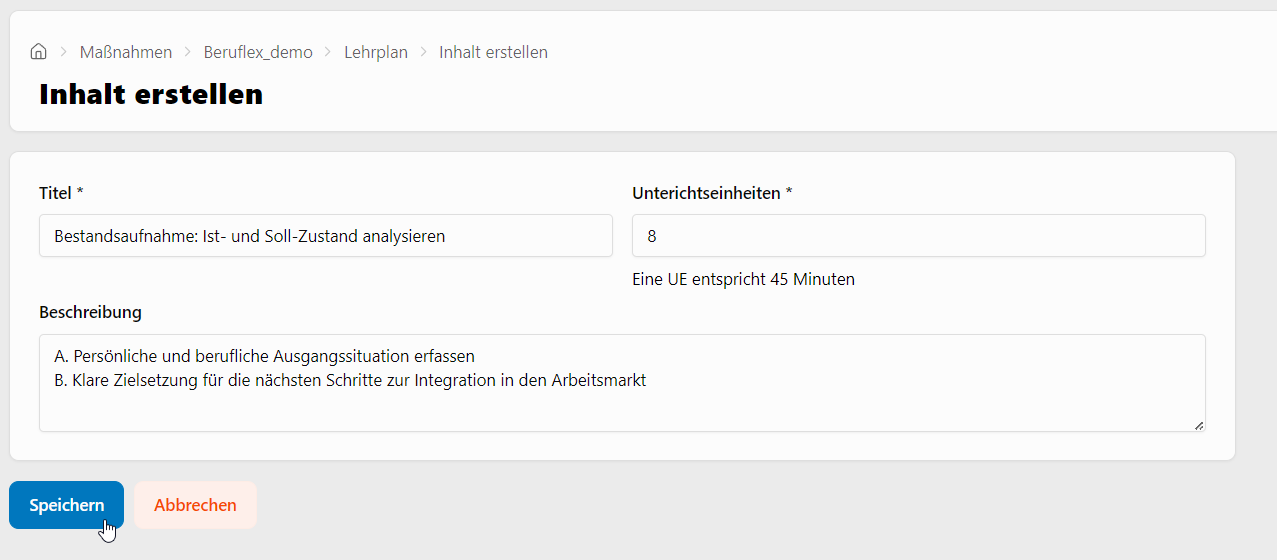The width and height of the screenshot is (1277, 560).
Task: Focus the Unterrichtseinheiten number field
Action: [x=919, y=236]
